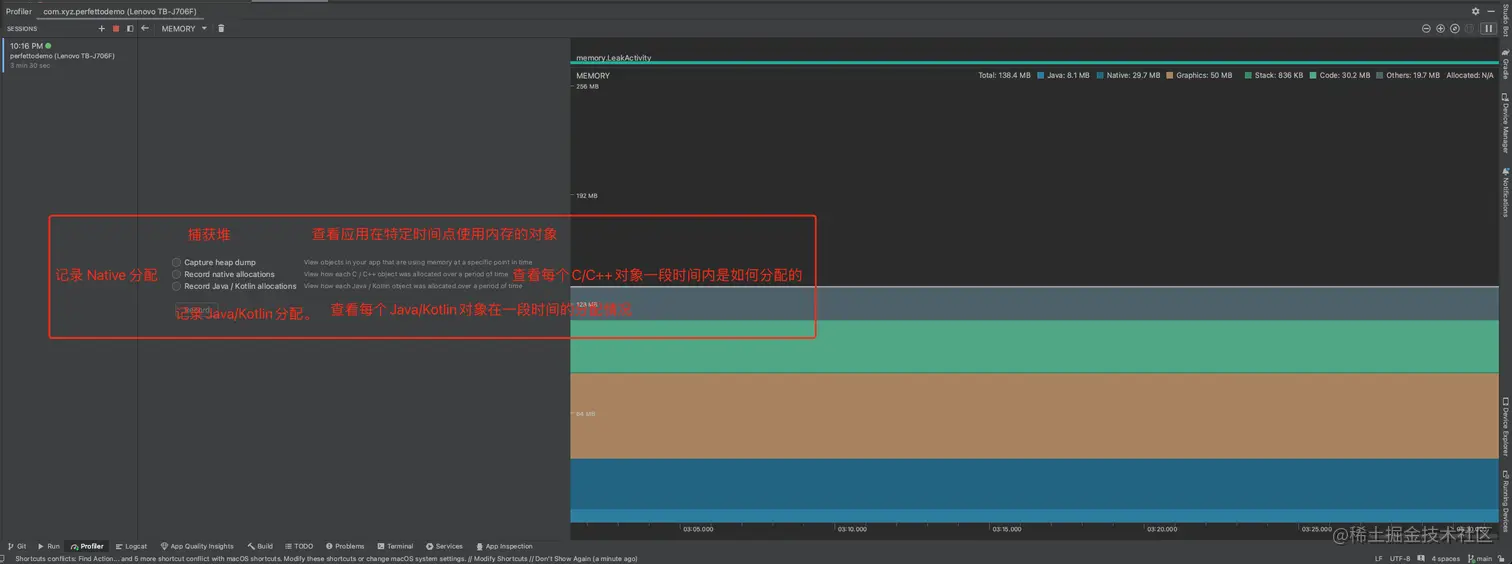Open App Quality Insights

coord(197,546)
